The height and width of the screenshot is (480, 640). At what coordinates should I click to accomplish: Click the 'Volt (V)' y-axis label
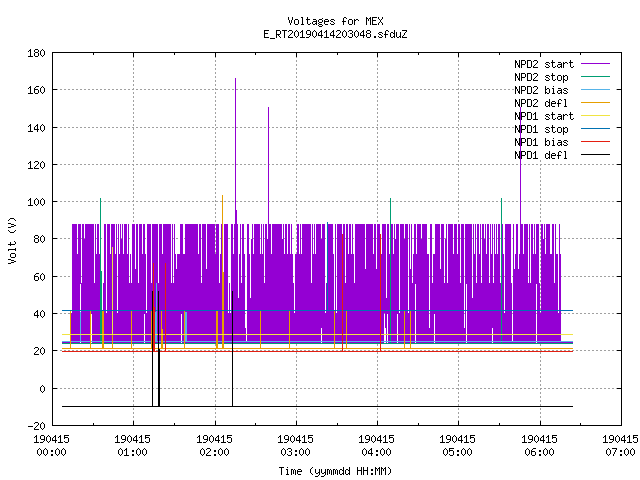point(13,240)
